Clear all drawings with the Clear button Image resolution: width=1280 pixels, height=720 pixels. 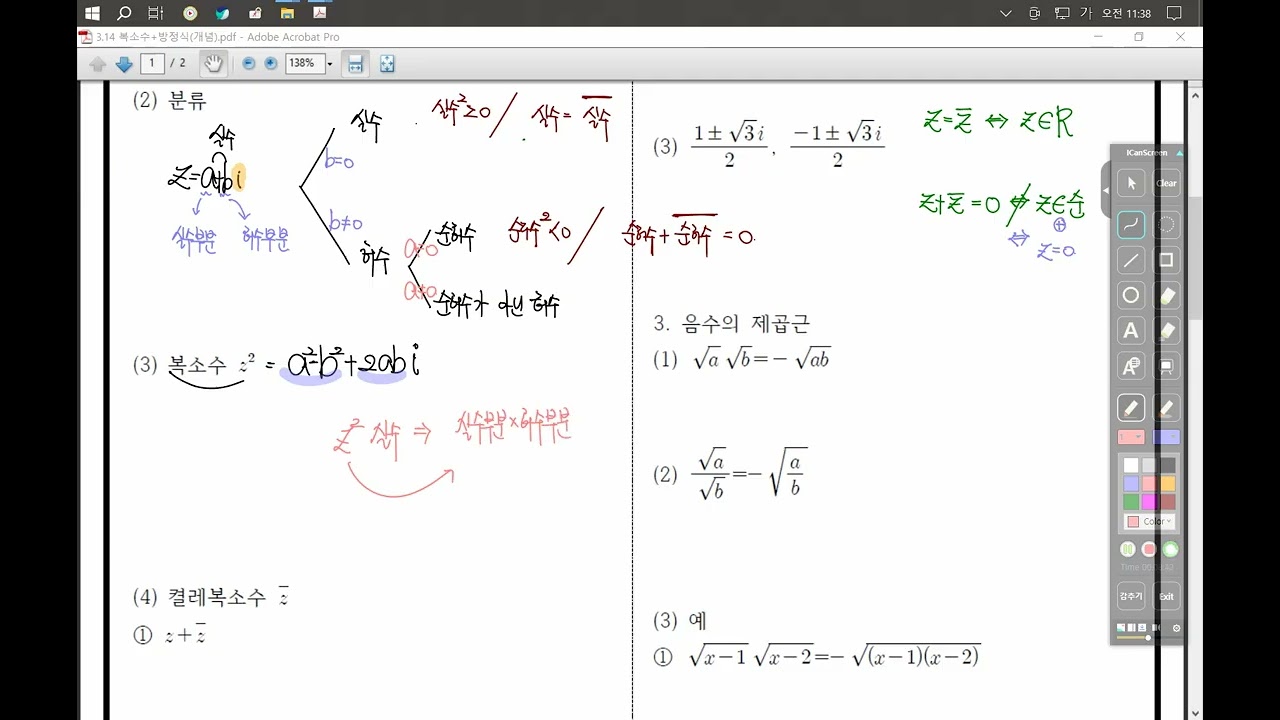click(x=1166, y=184)
